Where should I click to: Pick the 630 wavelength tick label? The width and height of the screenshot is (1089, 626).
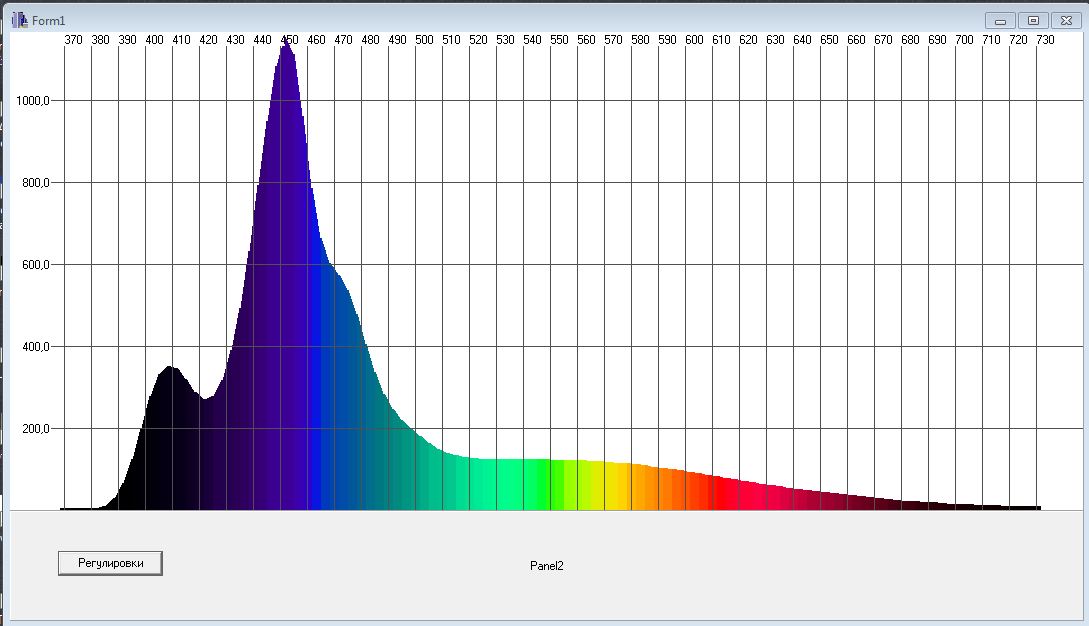click(x=776, y=40)
